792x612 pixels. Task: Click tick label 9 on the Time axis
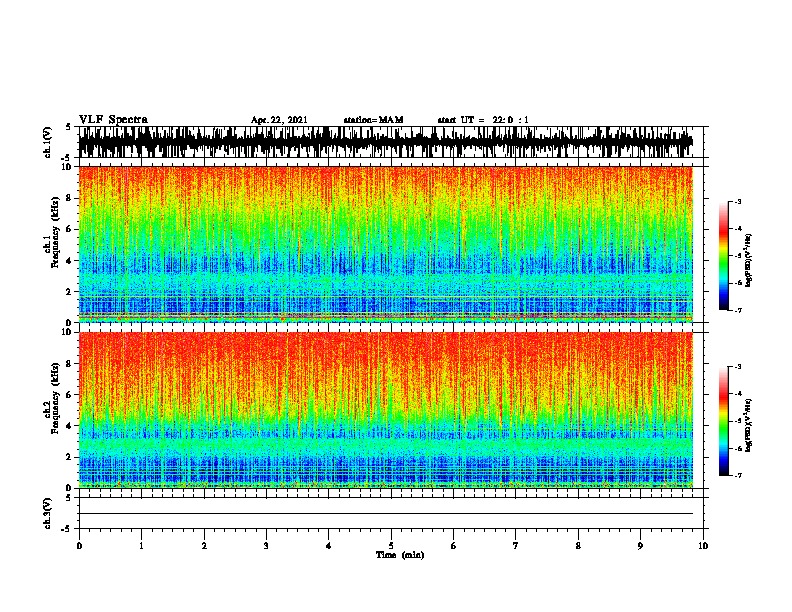click(640, 546)
